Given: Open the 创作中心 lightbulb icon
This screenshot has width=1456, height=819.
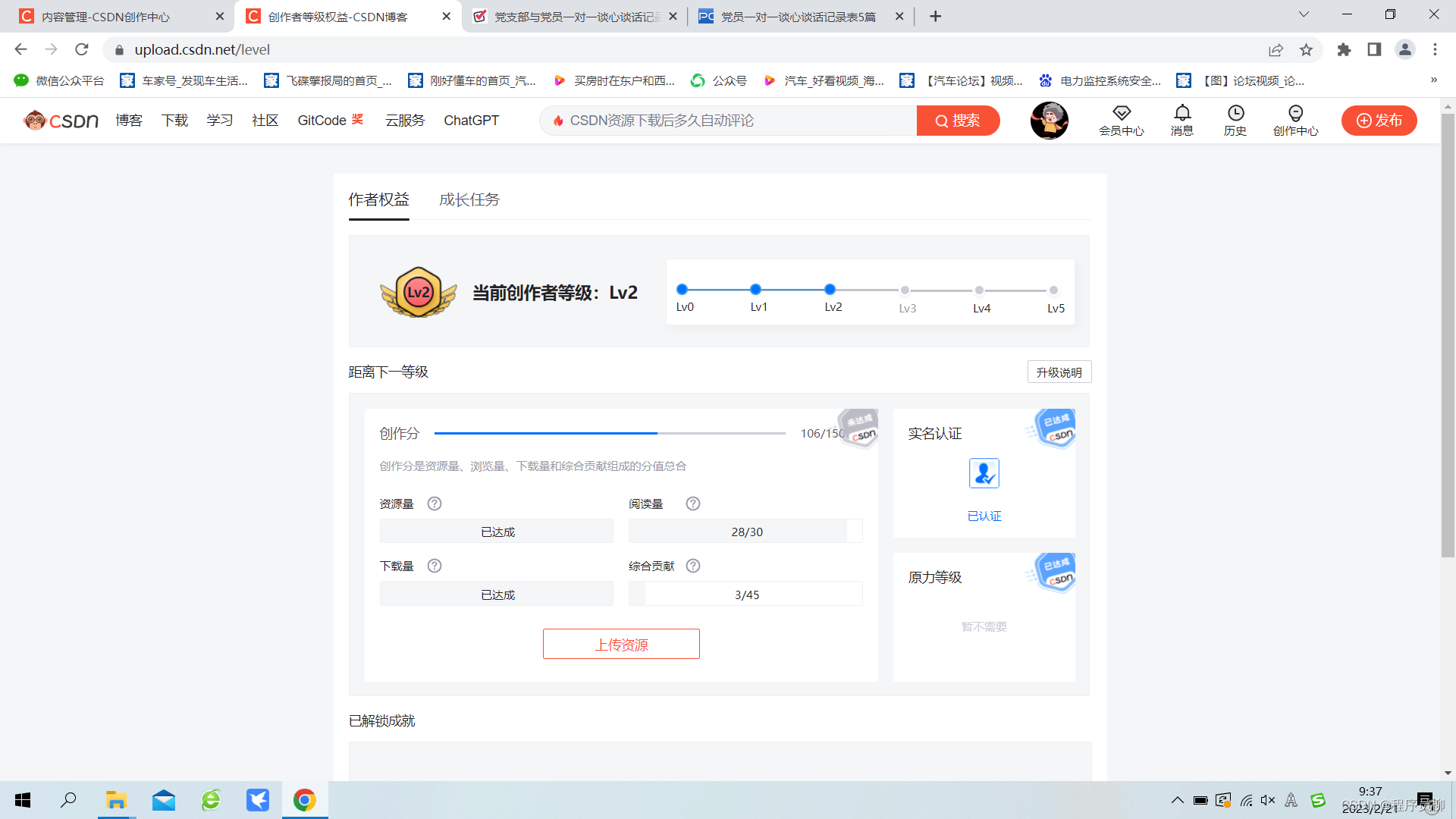Looking at the screenshot, I should (1295, 113).
